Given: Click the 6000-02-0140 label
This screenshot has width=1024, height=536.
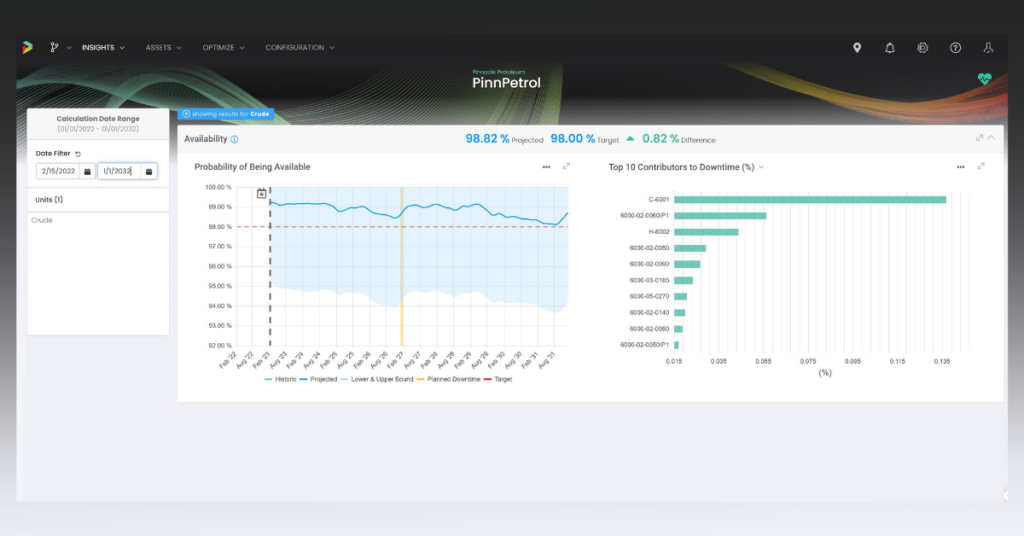Looking at the screenshot, I should tap(649, 313).
